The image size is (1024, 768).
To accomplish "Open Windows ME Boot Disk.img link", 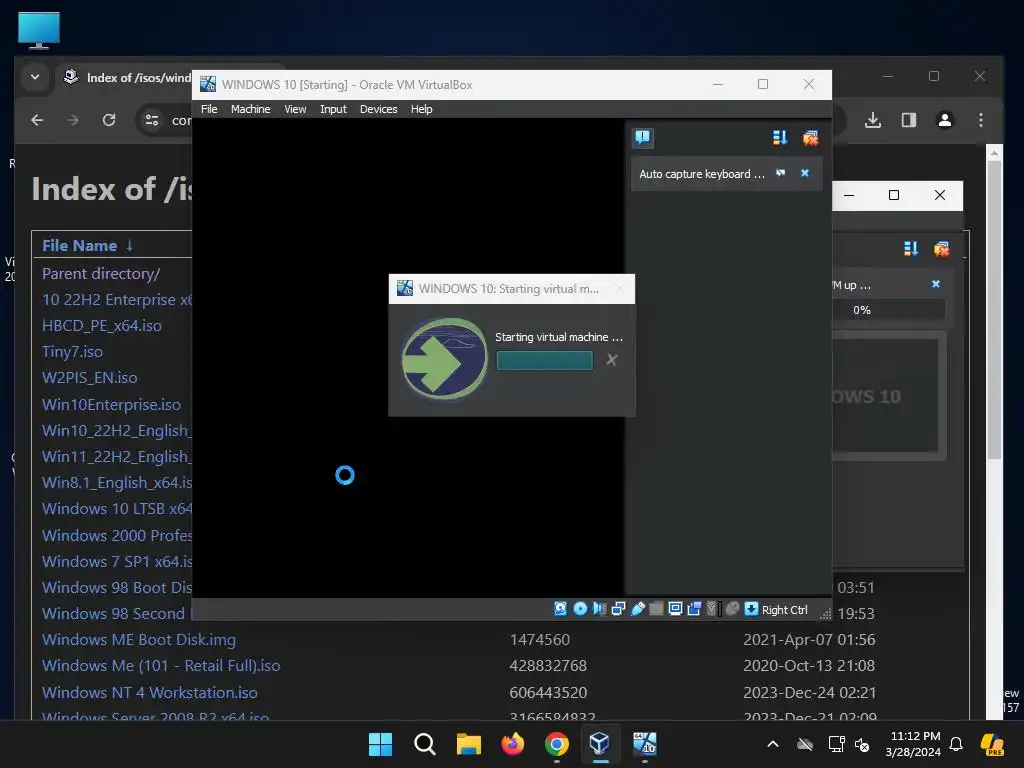I will pyautogui.click(x=139, y=639).
